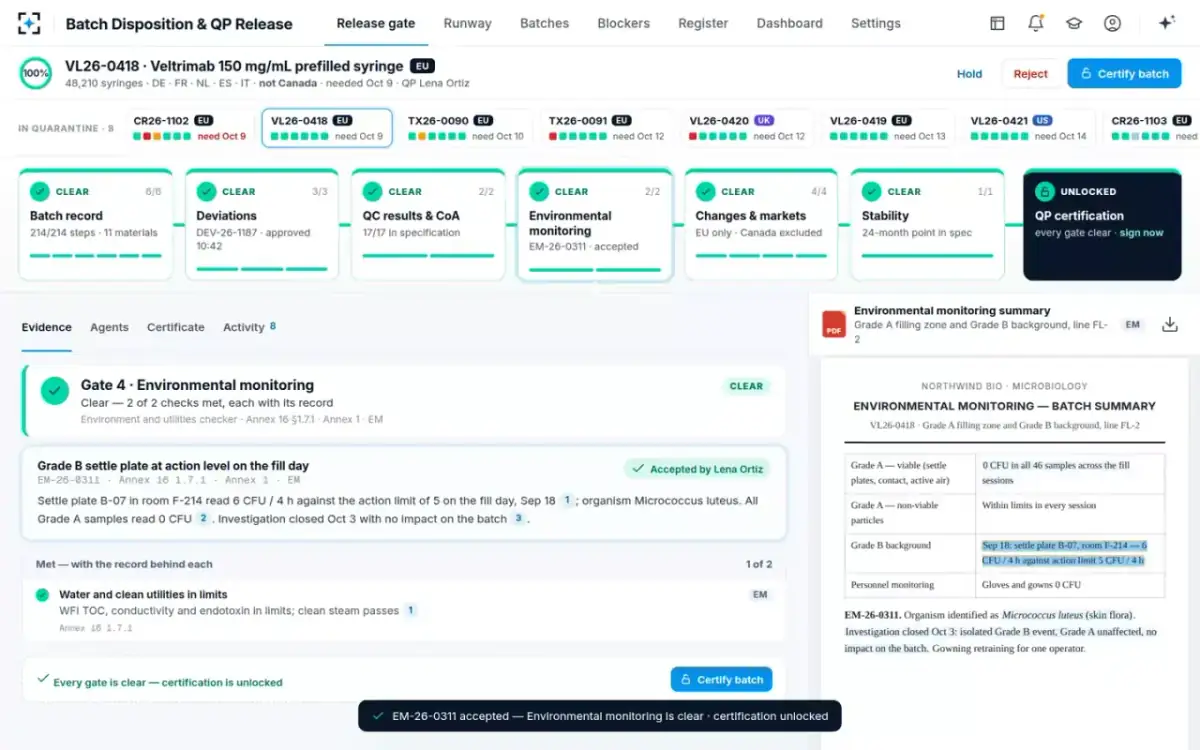Viewport: 1200px width, 750px height.
Task: Click the '1 of 2' counter
Action: click(759, 565)
